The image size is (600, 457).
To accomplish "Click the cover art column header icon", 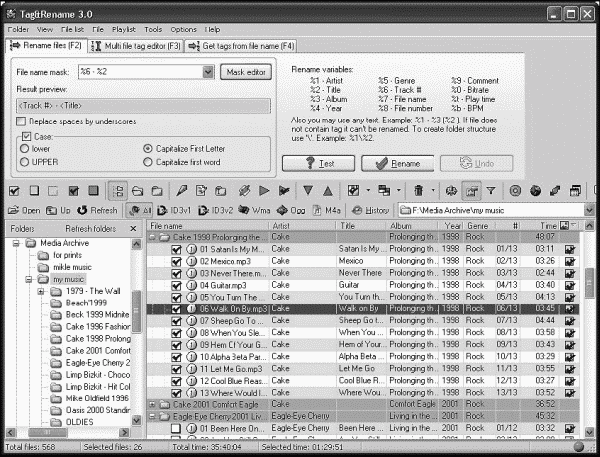I will pos(564,226).
